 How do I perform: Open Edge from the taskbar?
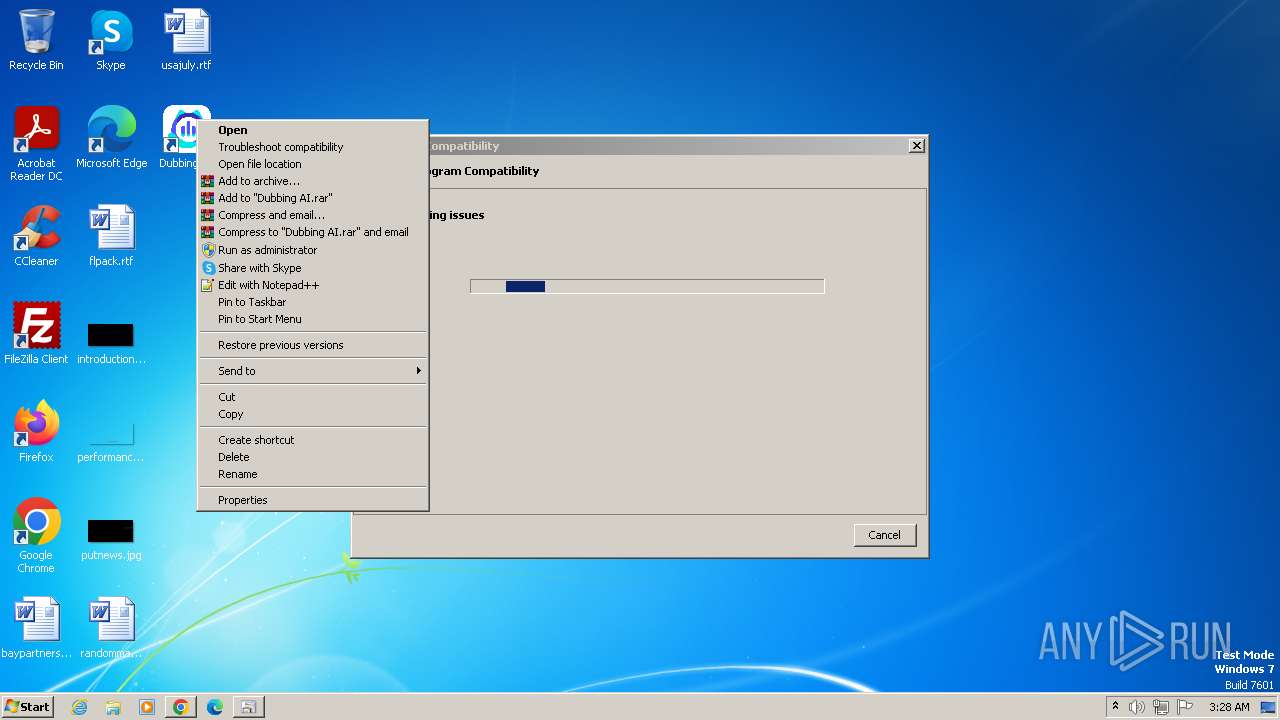(x=215, y=707)
